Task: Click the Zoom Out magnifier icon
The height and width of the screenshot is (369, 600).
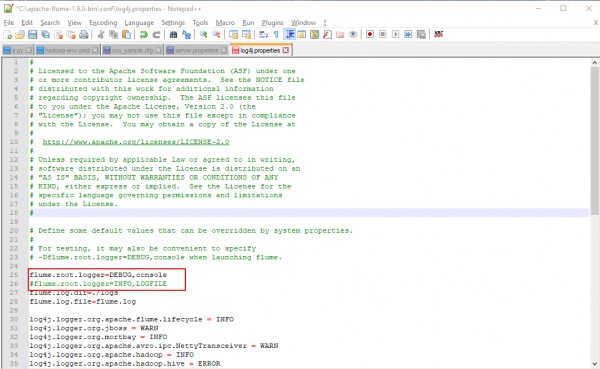Action: [216, 35]
